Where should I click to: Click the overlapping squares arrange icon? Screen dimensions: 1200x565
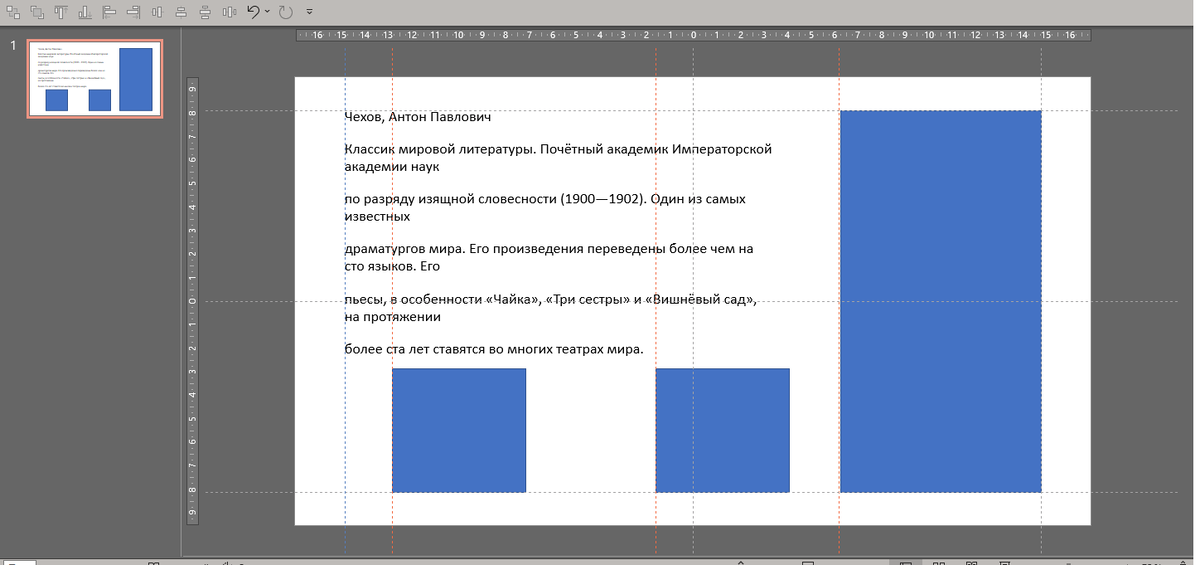(x=37, y=12)
